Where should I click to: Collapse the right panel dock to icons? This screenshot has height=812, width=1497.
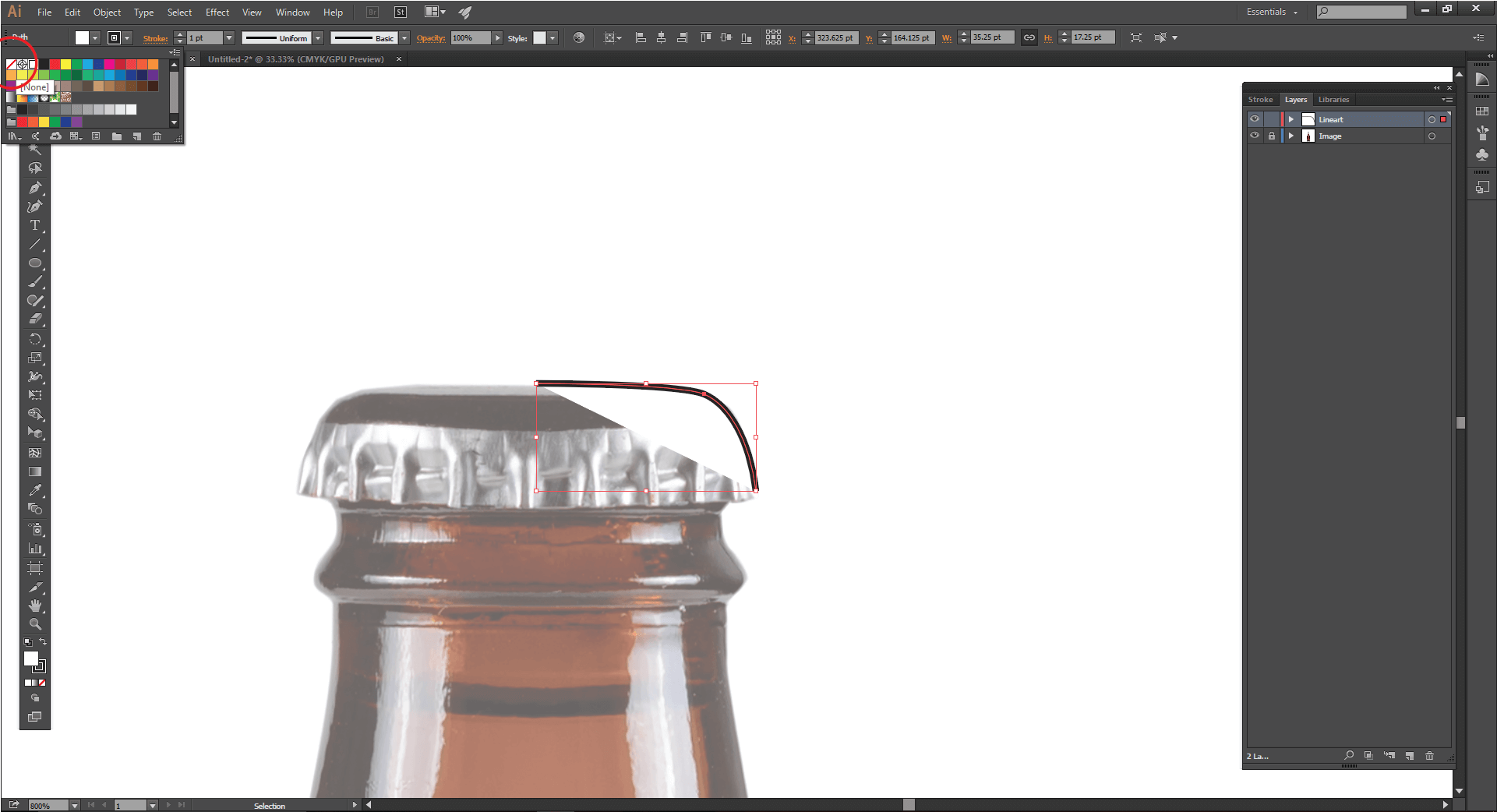pos(1436,87)
